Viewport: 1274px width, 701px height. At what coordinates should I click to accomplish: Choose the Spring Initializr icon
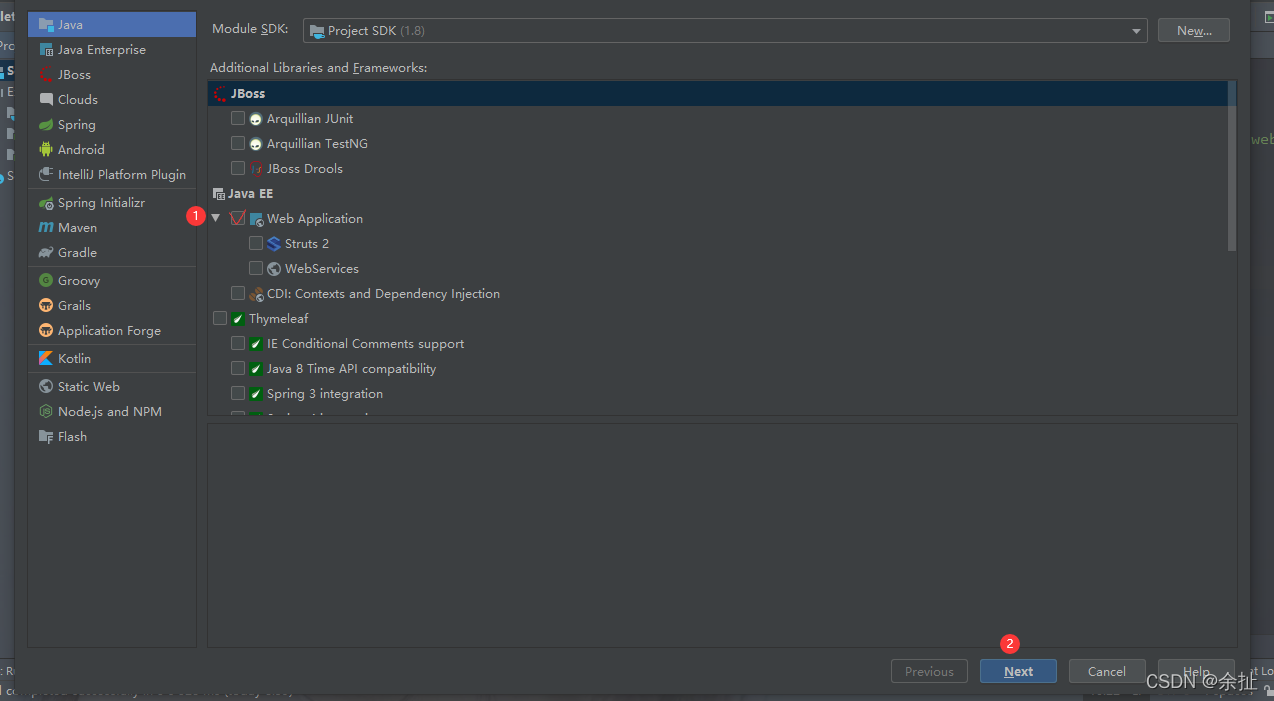click(46, 202)
